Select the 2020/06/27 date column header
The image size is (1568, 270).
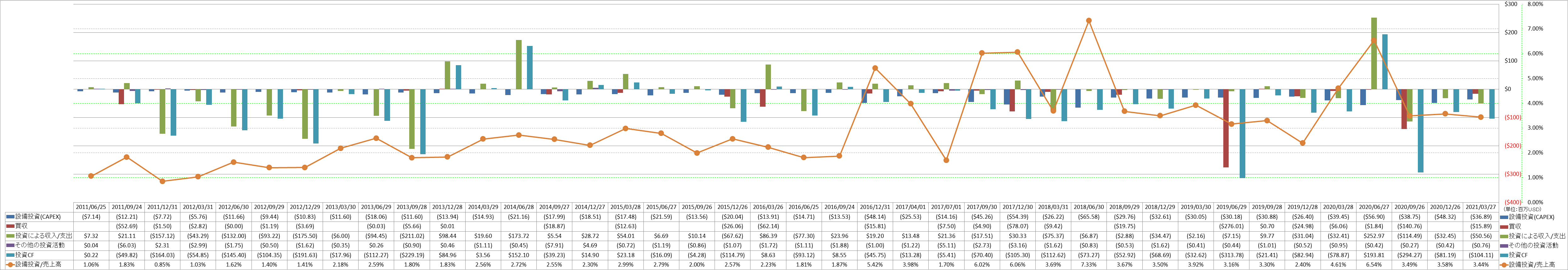[1374, 207]
